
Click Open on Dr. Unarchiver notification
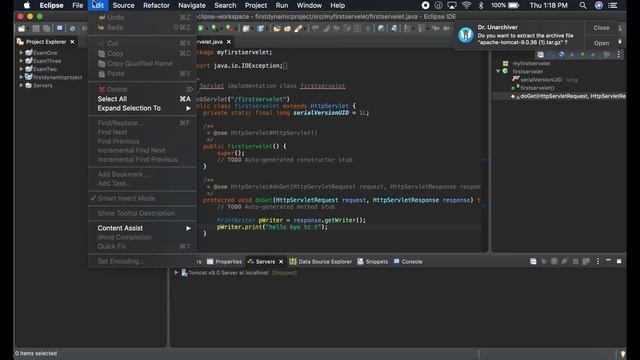(x=601, y=43)
